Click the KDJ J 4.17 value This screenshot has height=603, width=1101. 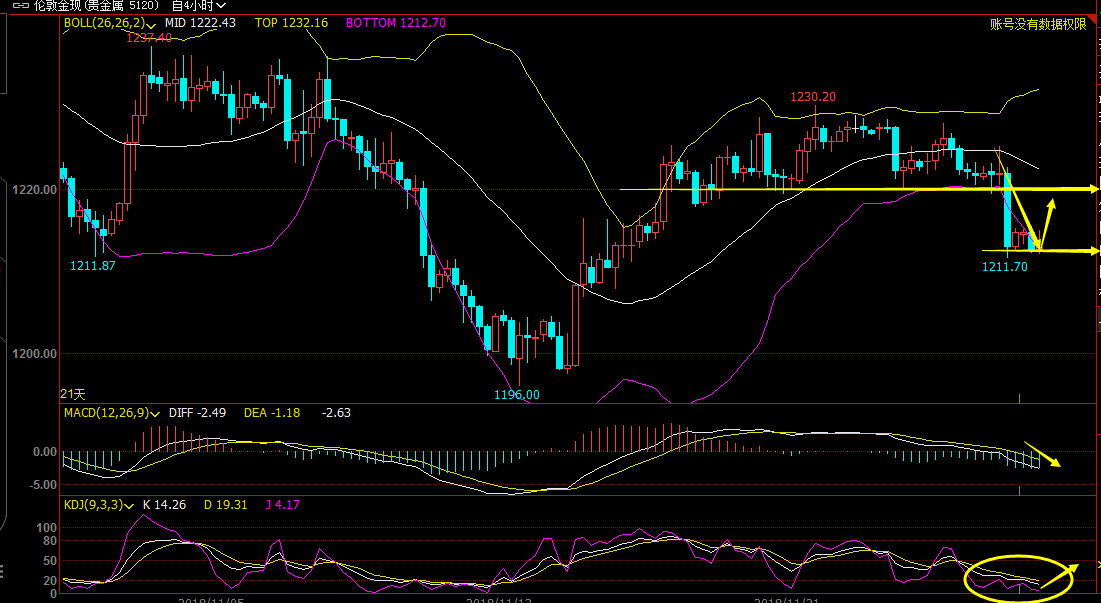click(x=282, y=505)
